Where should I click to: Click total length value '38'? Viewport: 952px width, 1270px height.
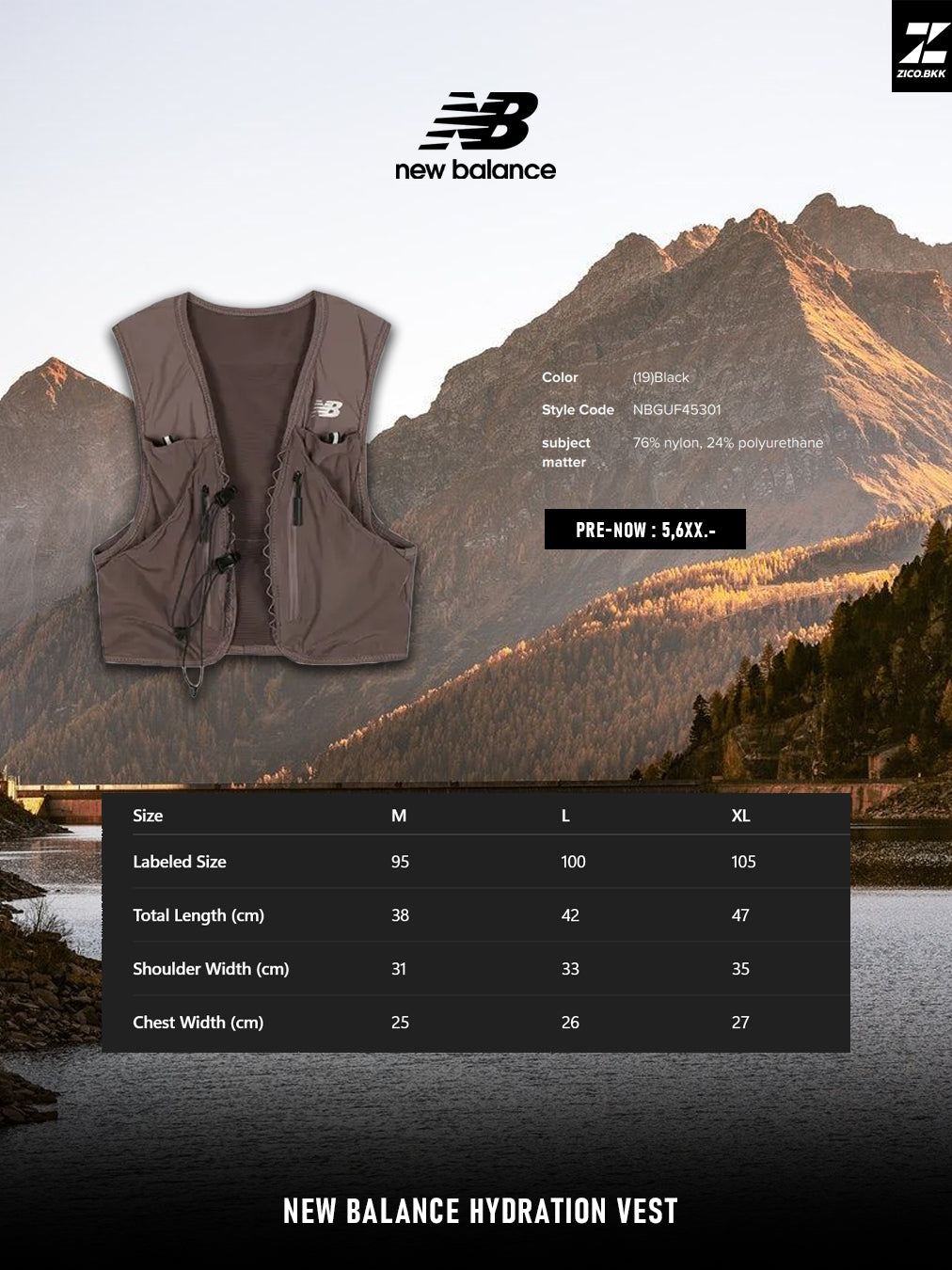pyautogui.click(x=400, y=915)
